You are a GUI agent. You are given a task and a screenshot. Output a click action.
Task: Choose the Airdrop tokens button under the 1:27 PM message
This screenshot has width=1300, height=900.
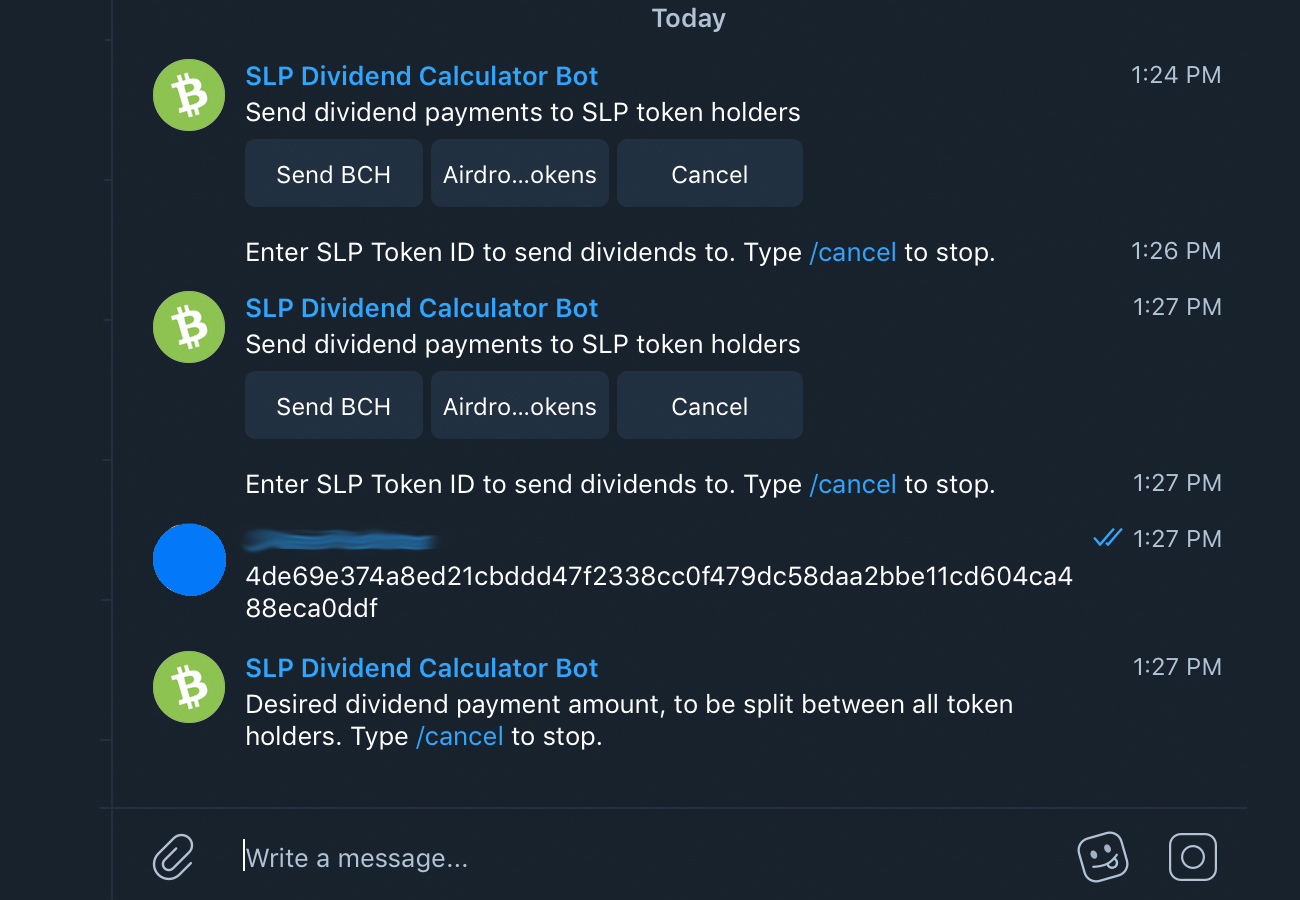point(520,406)
